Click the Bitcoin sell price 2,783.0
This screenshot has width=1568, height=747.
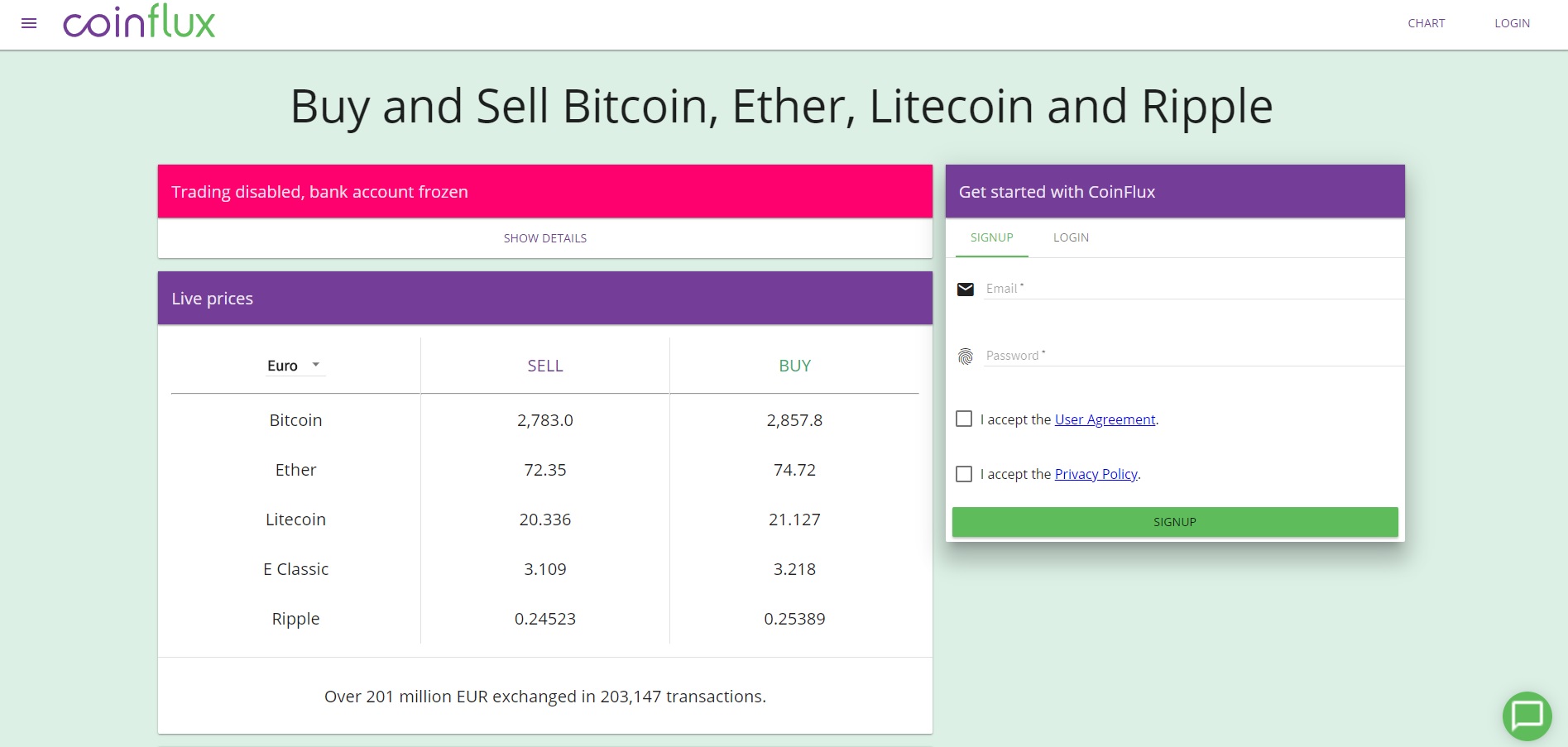click(x=544, y=420)
